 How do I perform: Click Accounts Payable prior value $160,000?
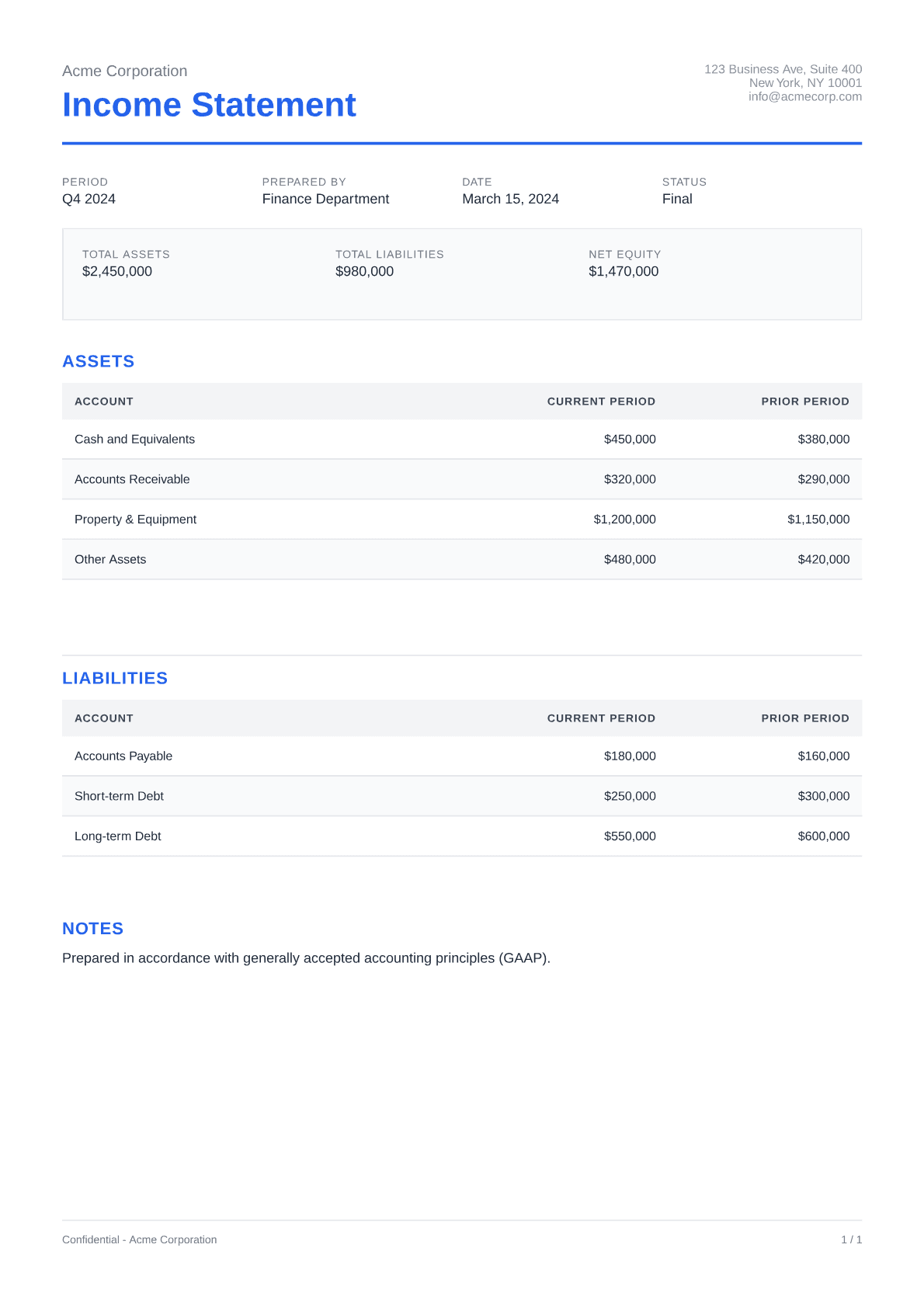[824, 756]
